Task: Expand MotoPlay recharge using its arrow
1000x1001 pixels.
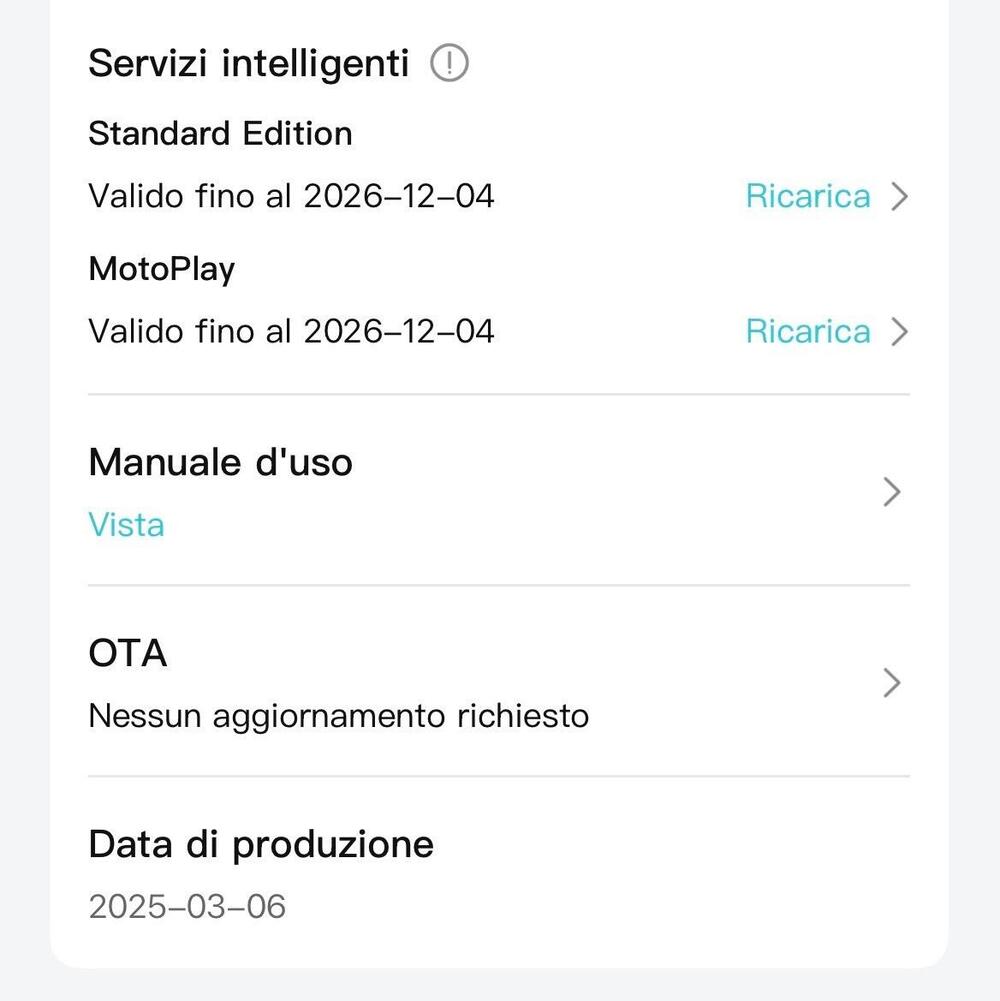Action: click(899, 331)
